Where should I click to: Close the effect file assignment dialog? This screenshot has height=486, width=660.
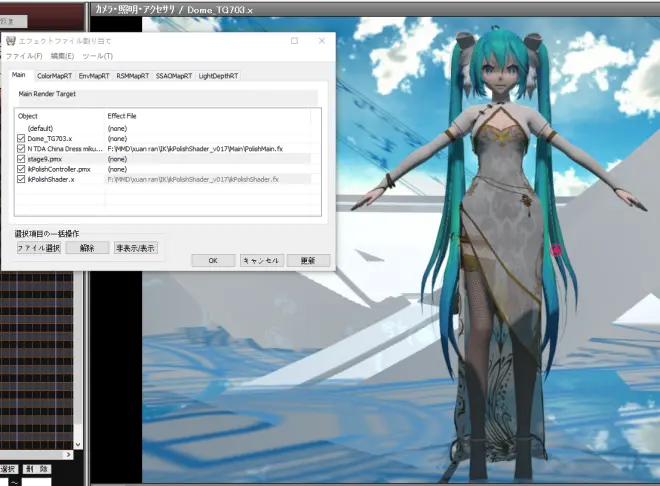click(x=322, y=41)
